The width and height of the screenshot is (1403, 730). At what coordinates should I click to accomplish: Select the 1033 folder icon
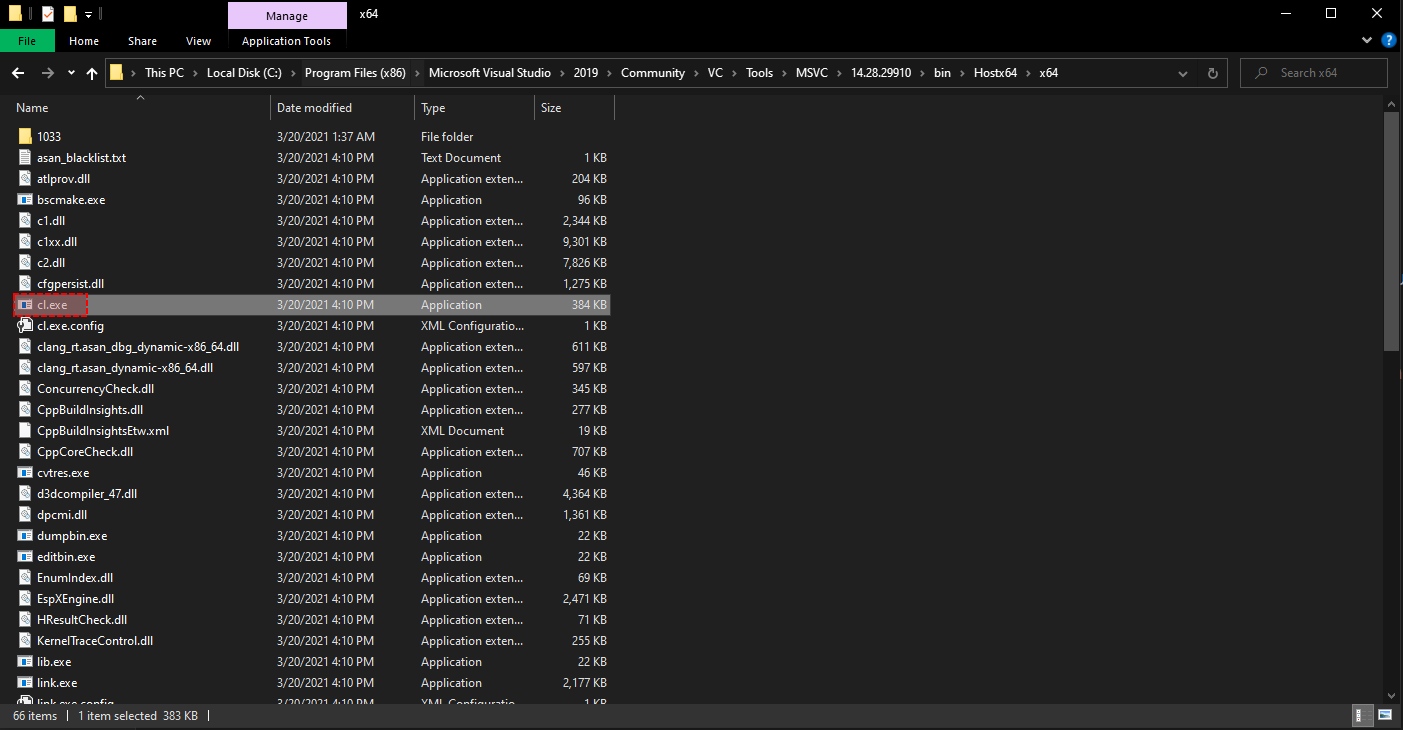coord(26,137)
